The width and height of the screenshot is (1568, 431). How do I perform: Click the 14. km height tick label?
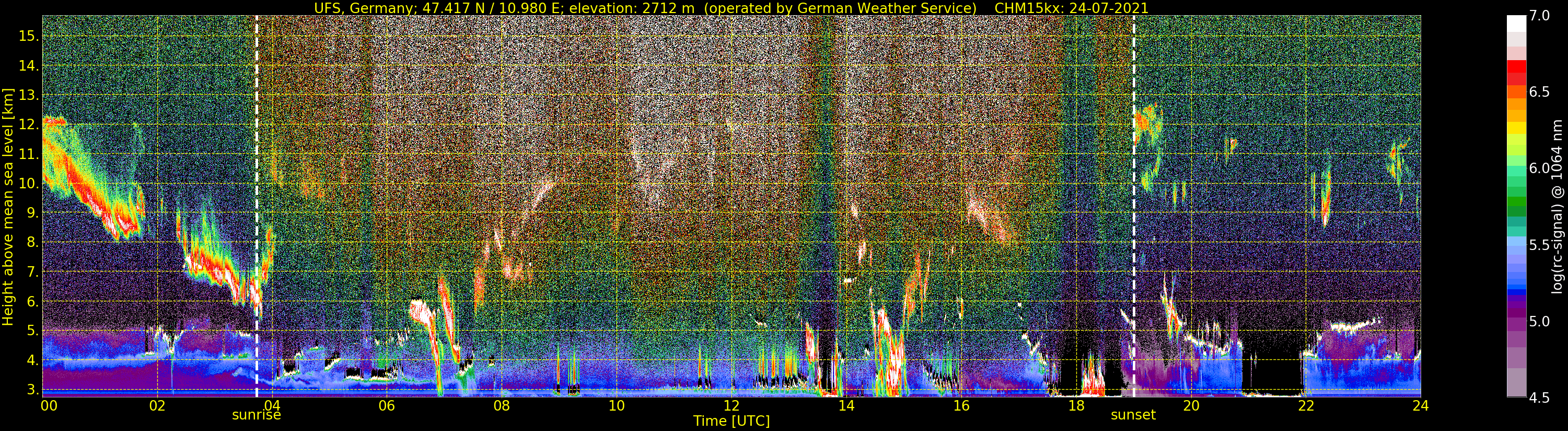click(29, 66)
